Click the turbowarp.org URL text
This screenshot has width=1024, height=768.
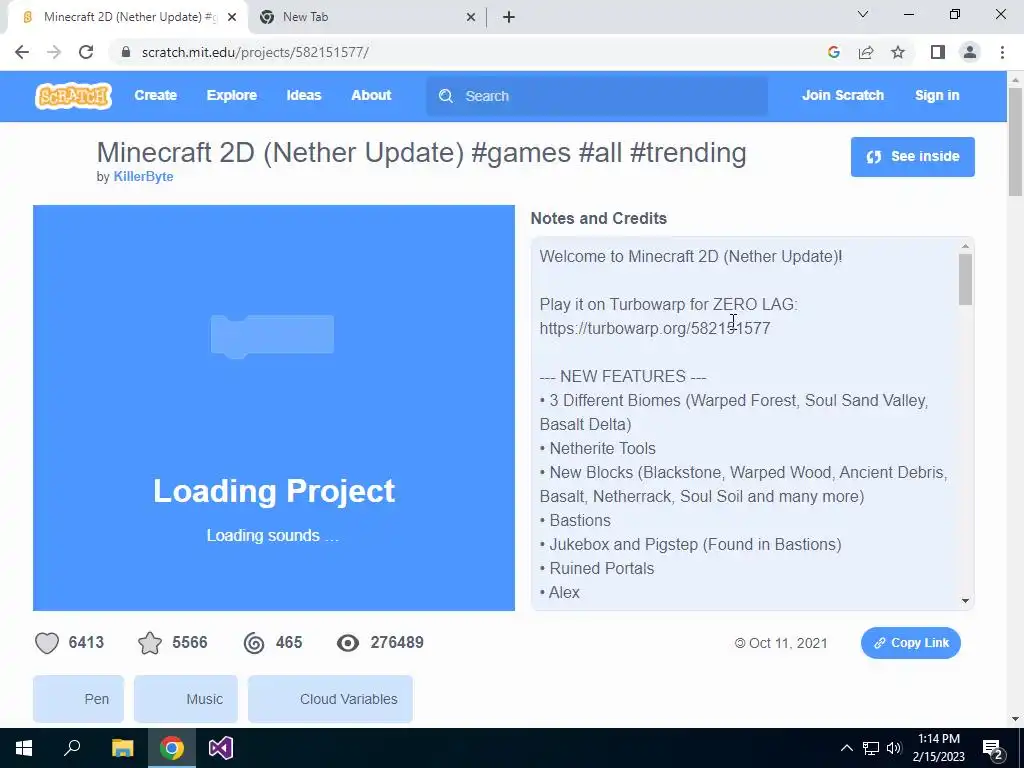coord(655,328)
